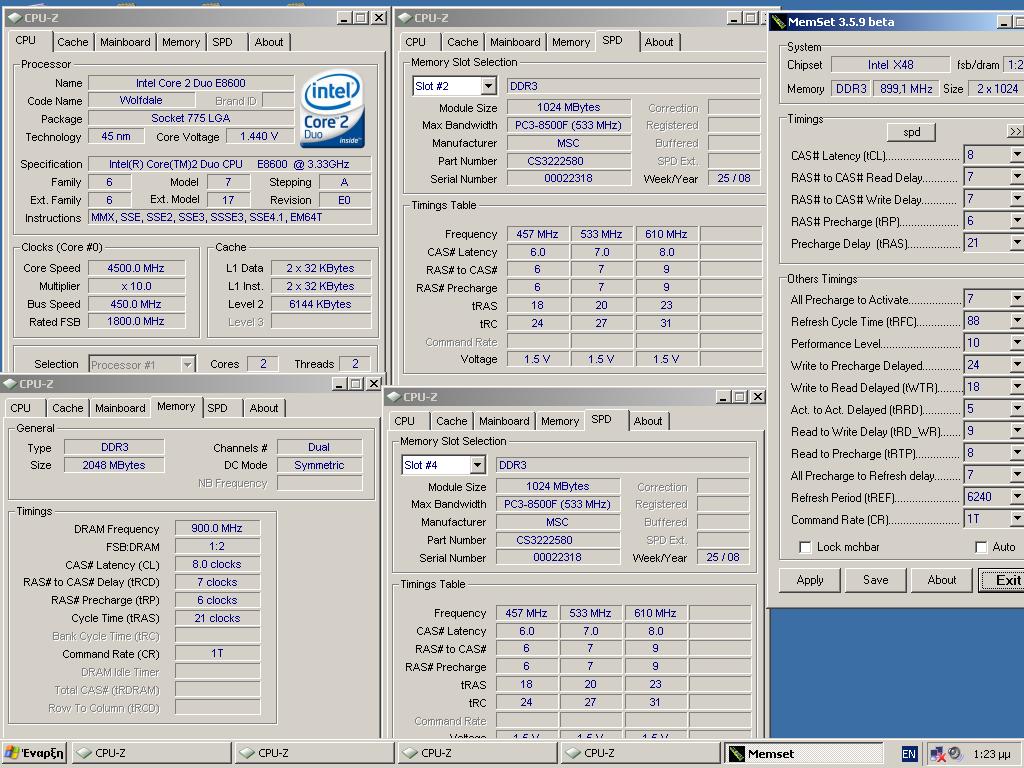This screenshot has width=1024, height=768.
Task: Expand MemSet panel with the >> button
Action: (x=1016, y=131)
